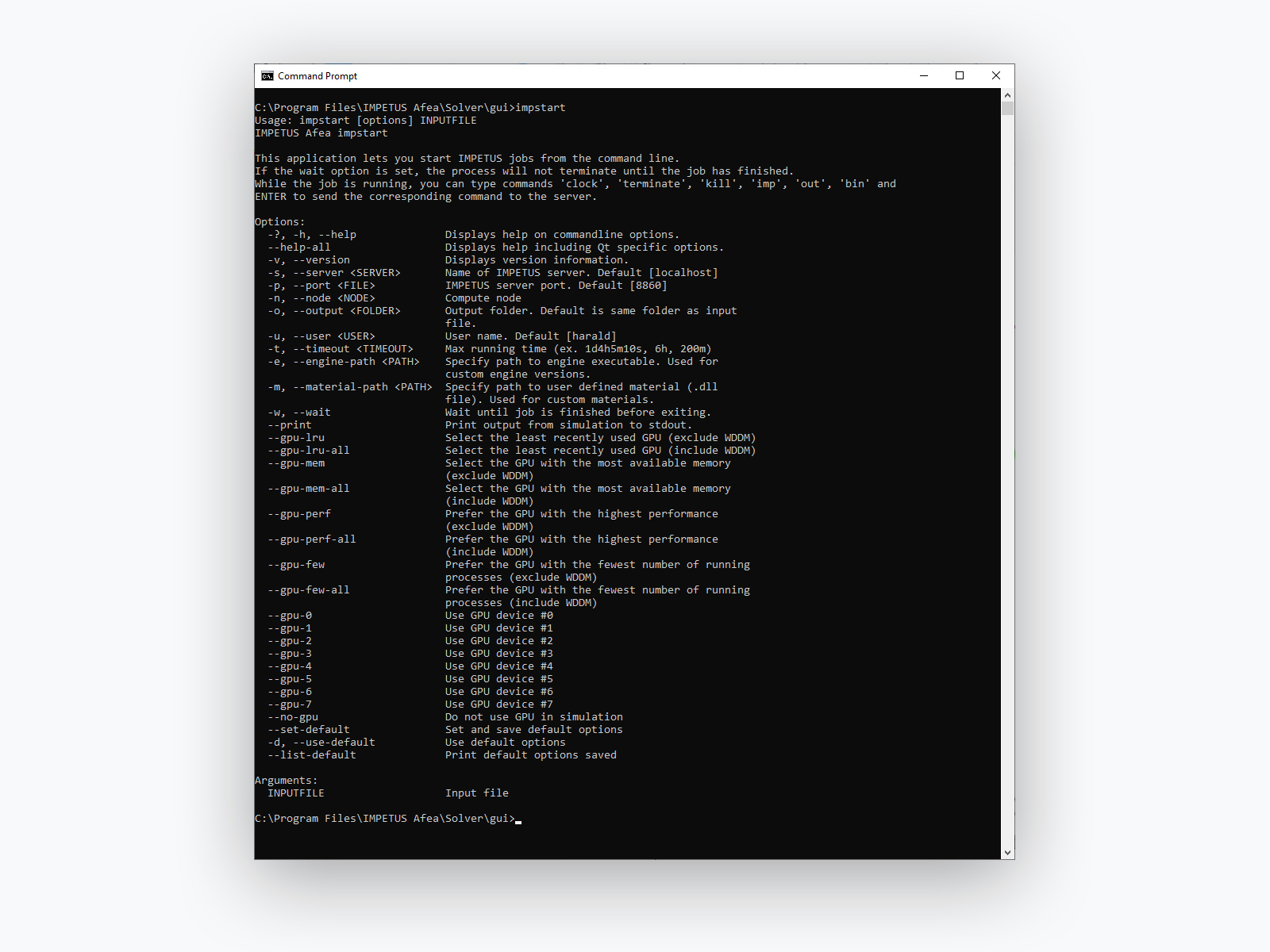1270x952 pixels.
Task: Click the '--gpu-mem' option
Action: 296,463
